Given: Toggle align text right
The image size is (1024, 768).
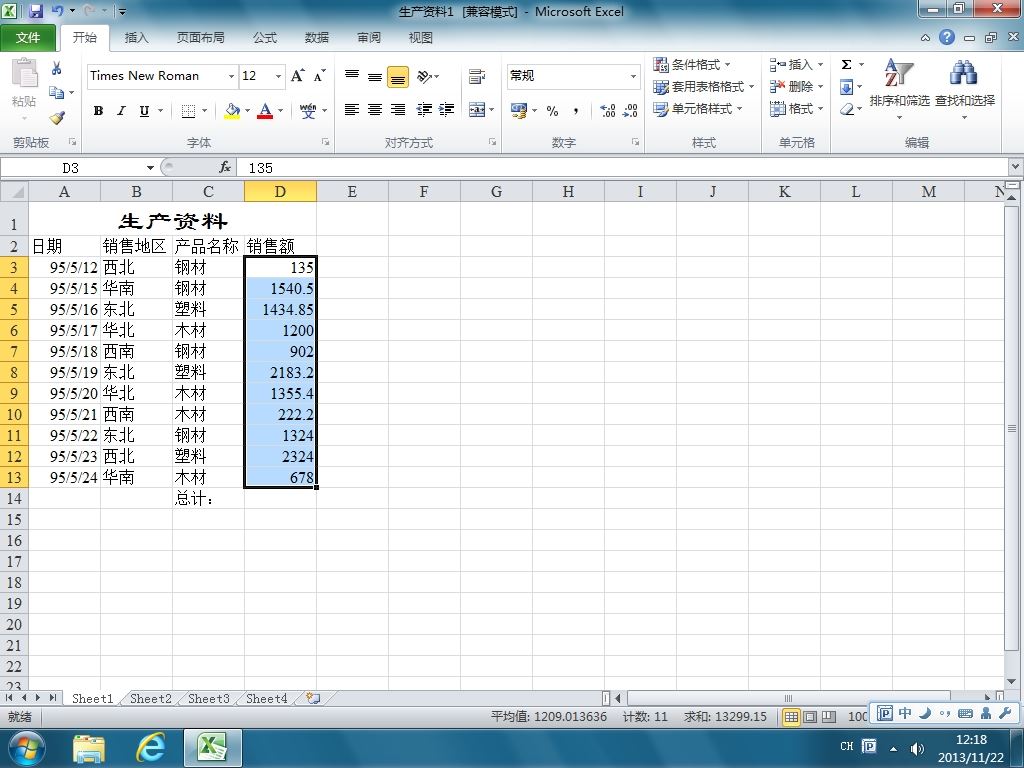Looking at the screenshot, I should point(398,110).
